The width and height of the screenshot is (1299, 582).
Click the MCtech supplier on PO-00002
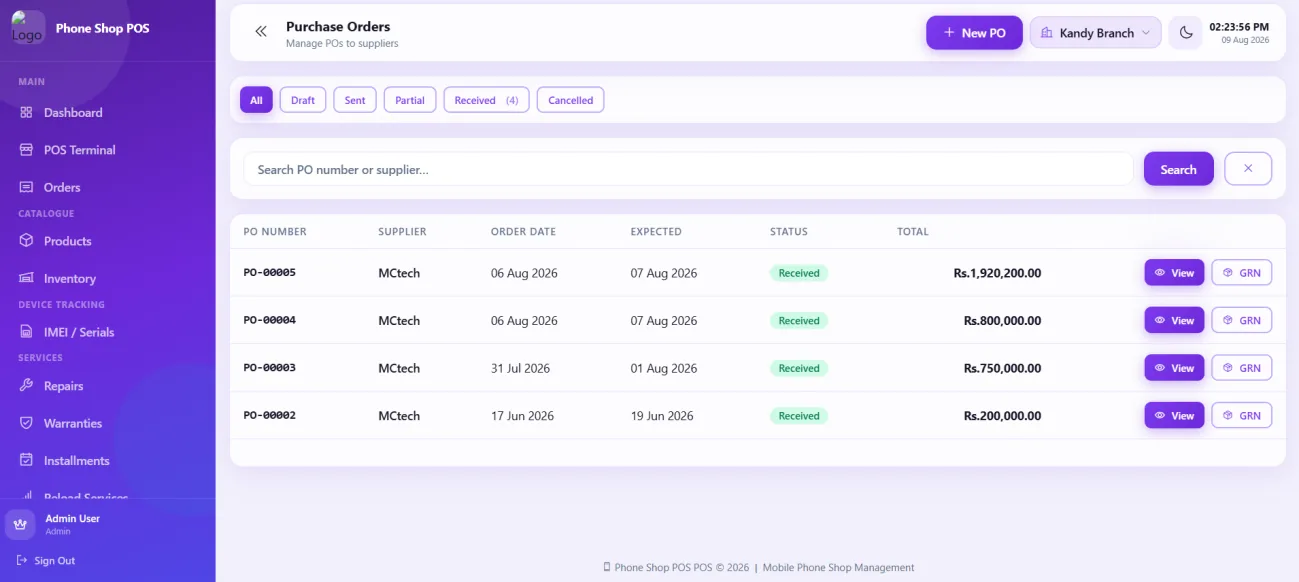[399, 416]
